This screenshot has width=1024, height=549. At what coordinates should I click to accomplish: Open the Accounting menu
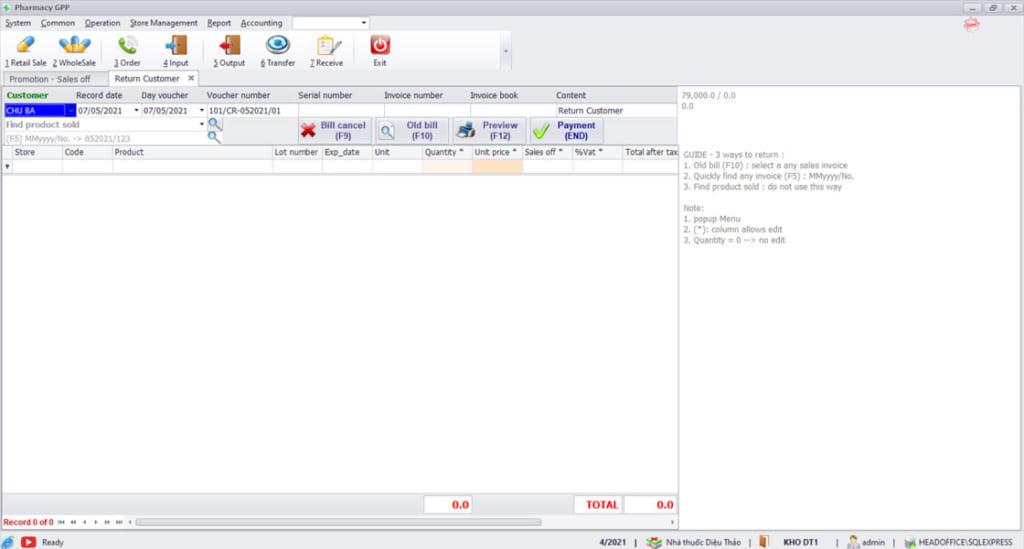261,23
